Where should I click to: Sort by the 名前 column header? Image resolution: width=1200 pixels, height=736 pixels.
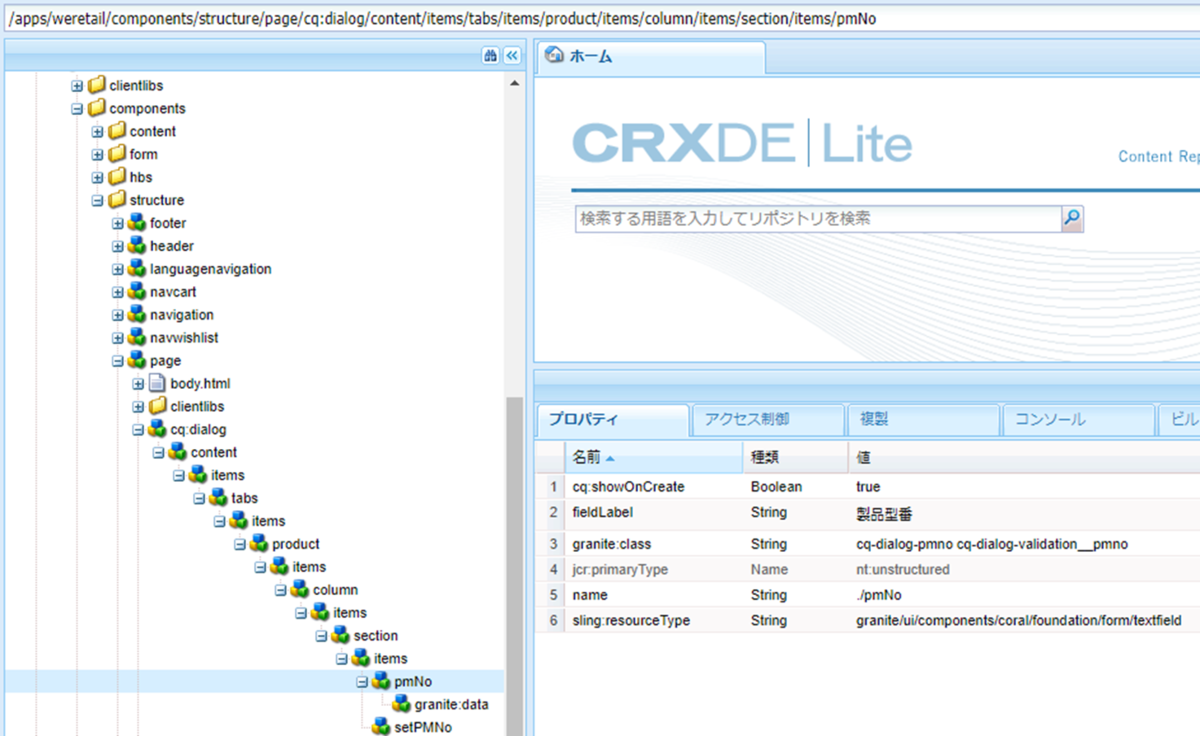click(654, 457)
